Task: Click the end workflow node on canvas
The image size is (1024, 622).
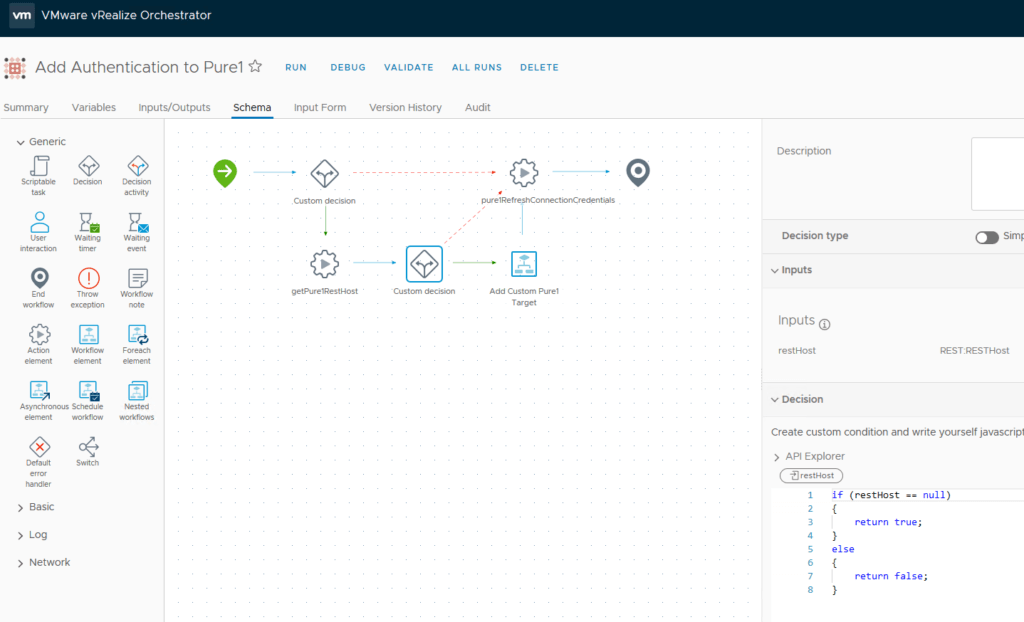Action: (638, 172)
